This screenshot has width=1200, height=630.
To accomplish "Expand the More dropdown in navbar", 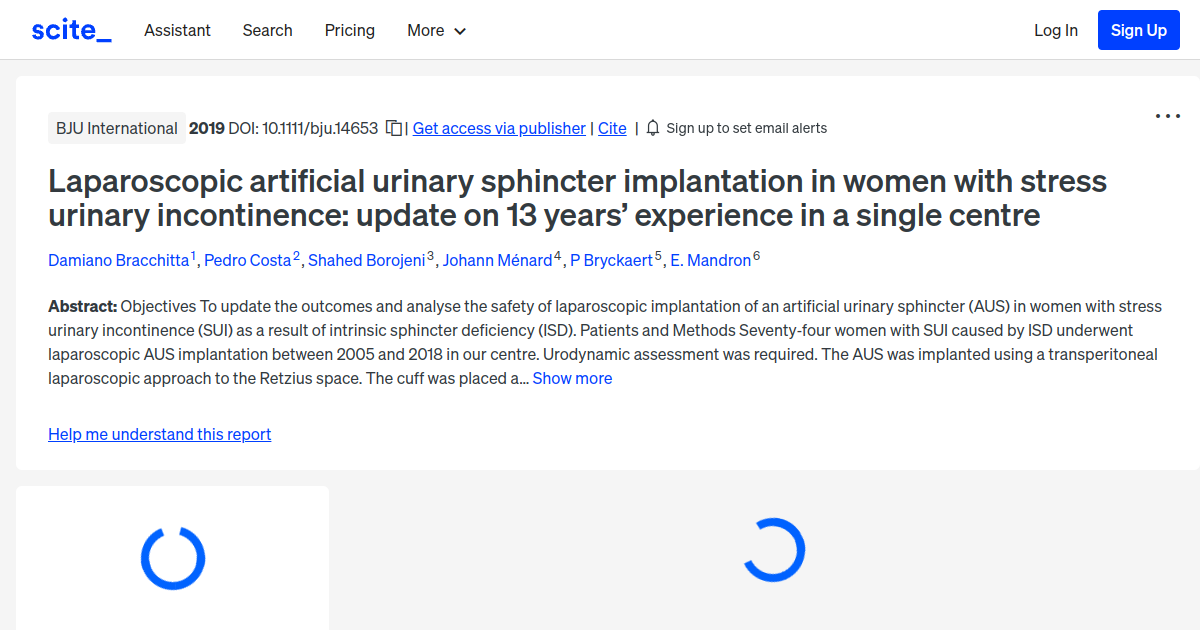I will (436, 30).
